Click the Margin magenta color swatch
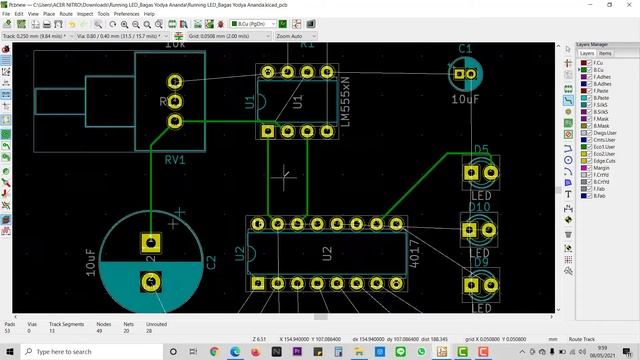This screenshot has height=360, width=640. [584, 168]
